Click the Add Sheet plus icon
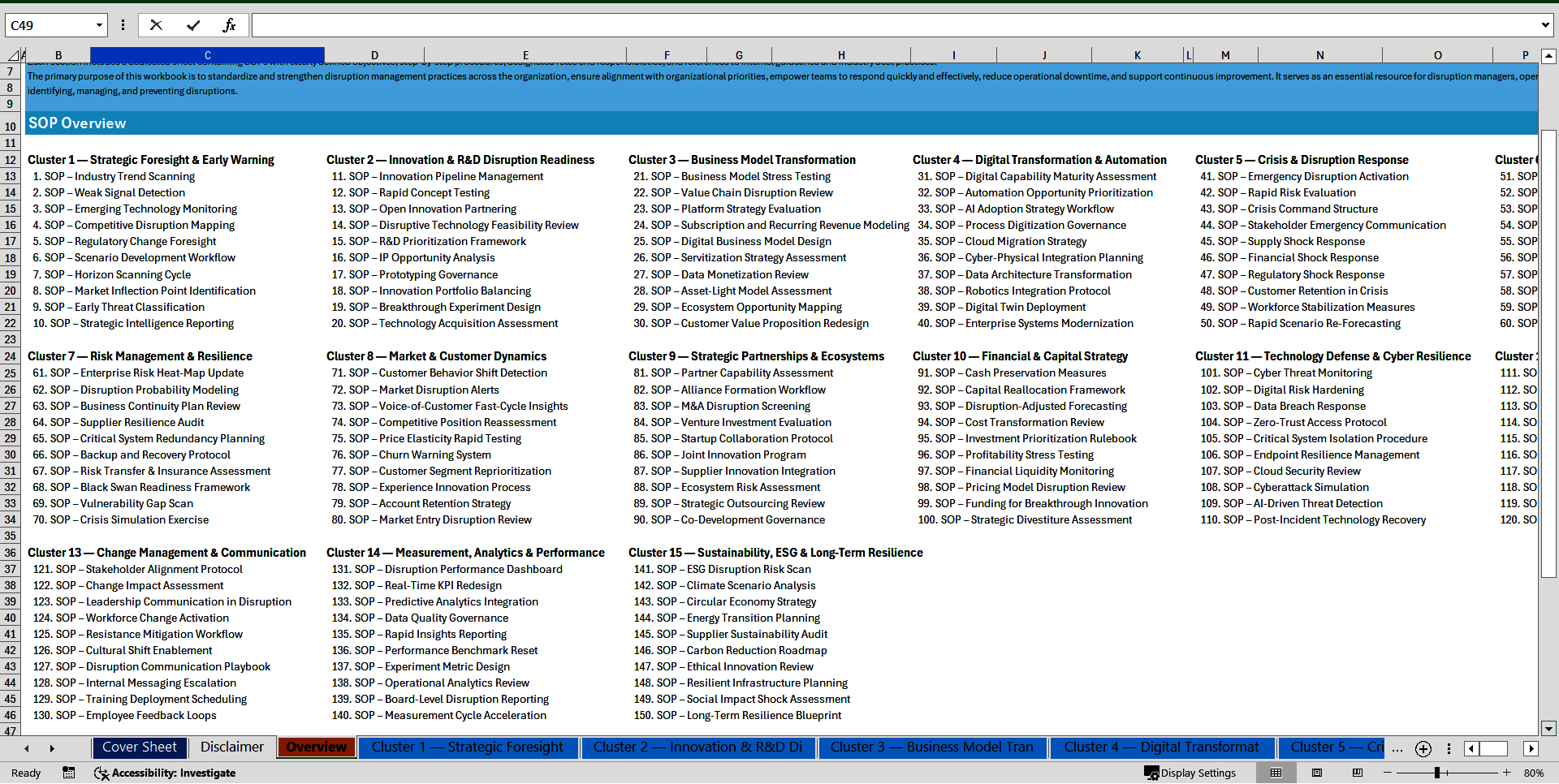 click(x=1423, y=749)
